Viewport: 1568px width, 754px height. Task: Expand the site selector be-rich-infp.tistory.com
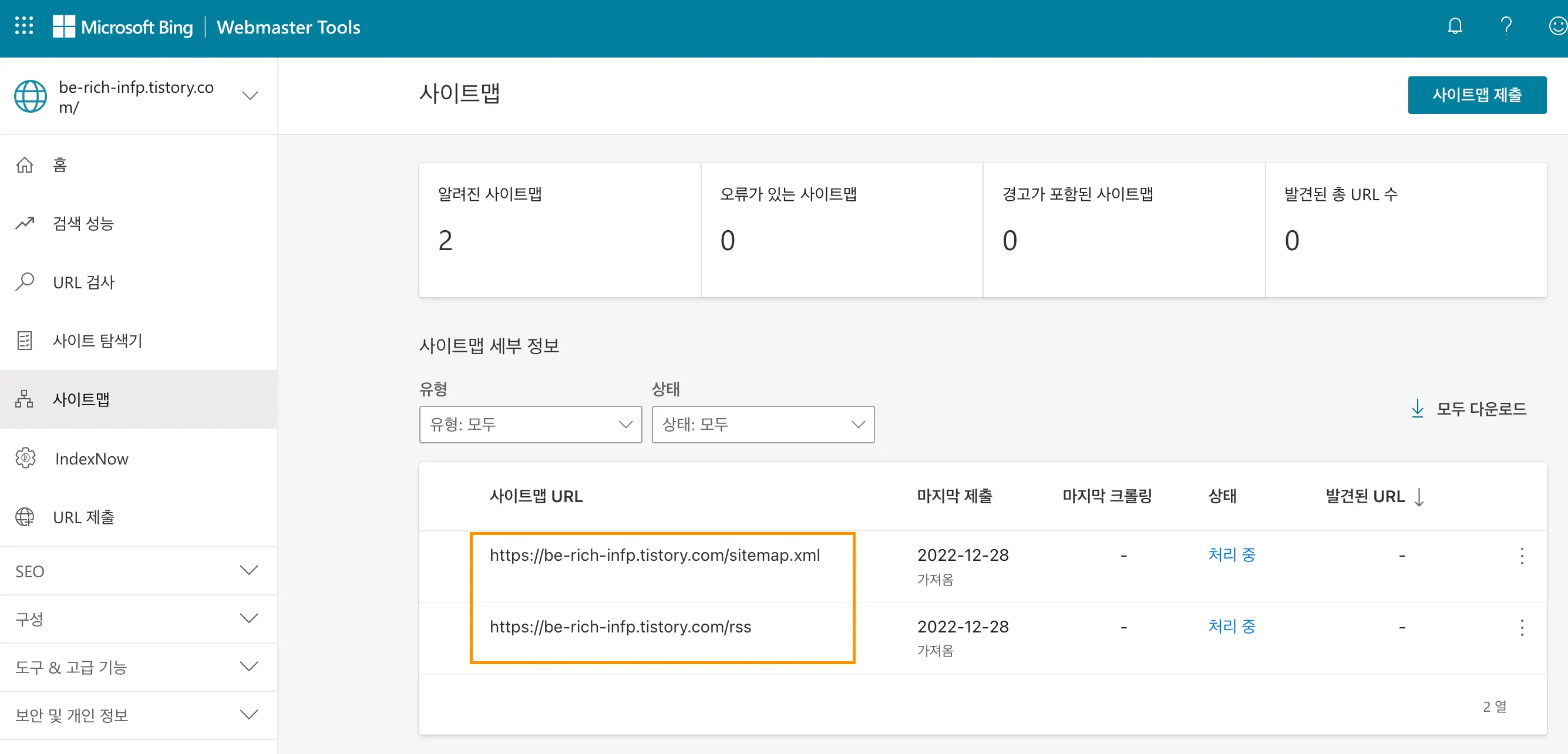click(250, 96)
